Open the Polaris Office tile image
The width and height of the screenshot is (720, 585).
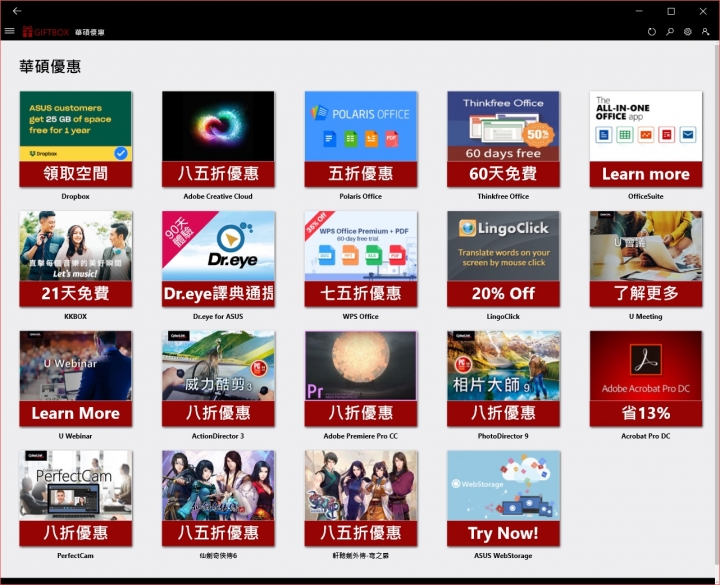361,126
